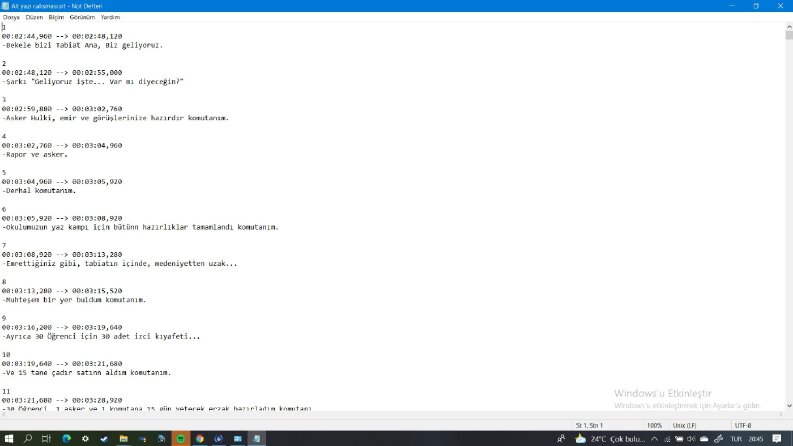Click the muted volume tray icon

(x=691, y=439)
